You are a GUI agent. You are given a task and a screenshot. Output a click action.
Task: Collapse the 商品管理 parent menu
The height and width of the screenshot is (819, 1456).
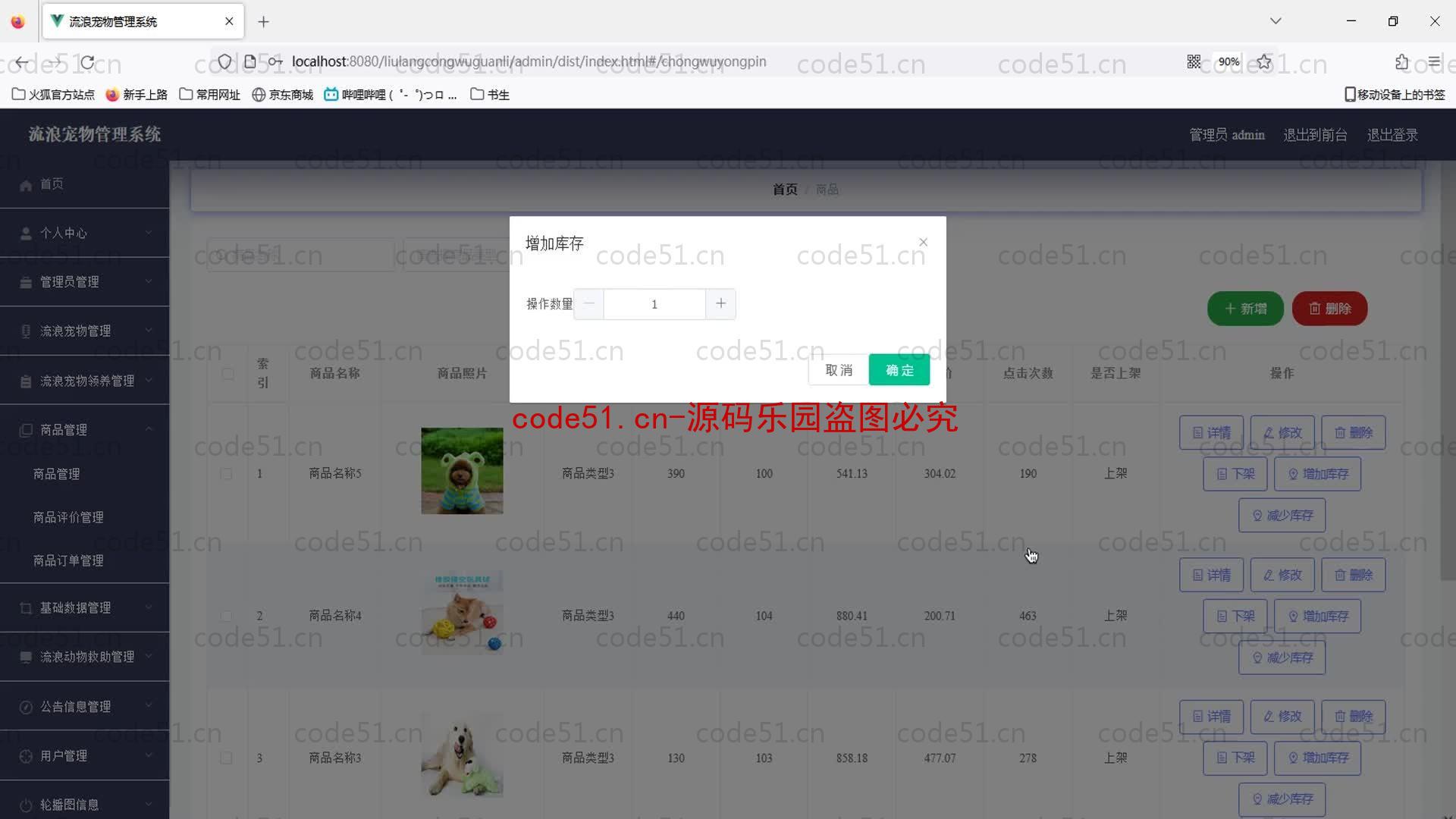84,430
